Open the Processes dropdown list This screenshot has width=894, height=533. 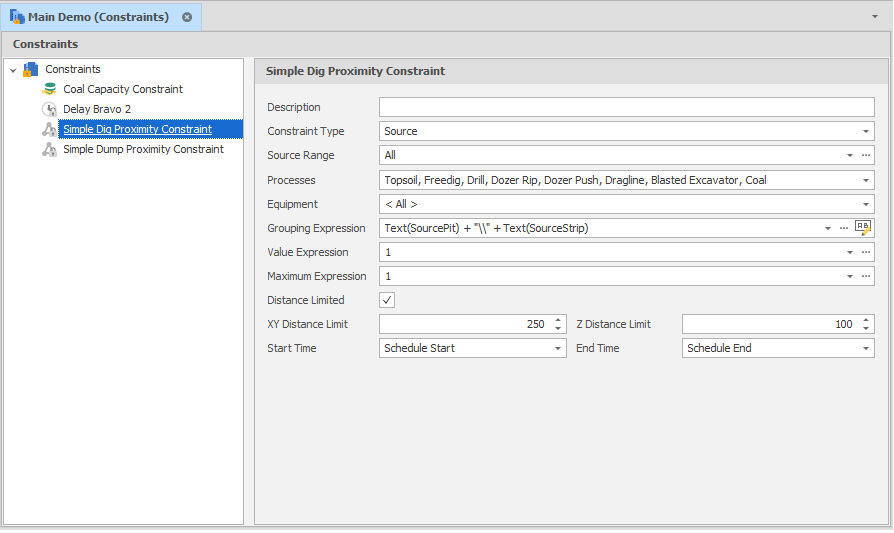coord(866,180)
